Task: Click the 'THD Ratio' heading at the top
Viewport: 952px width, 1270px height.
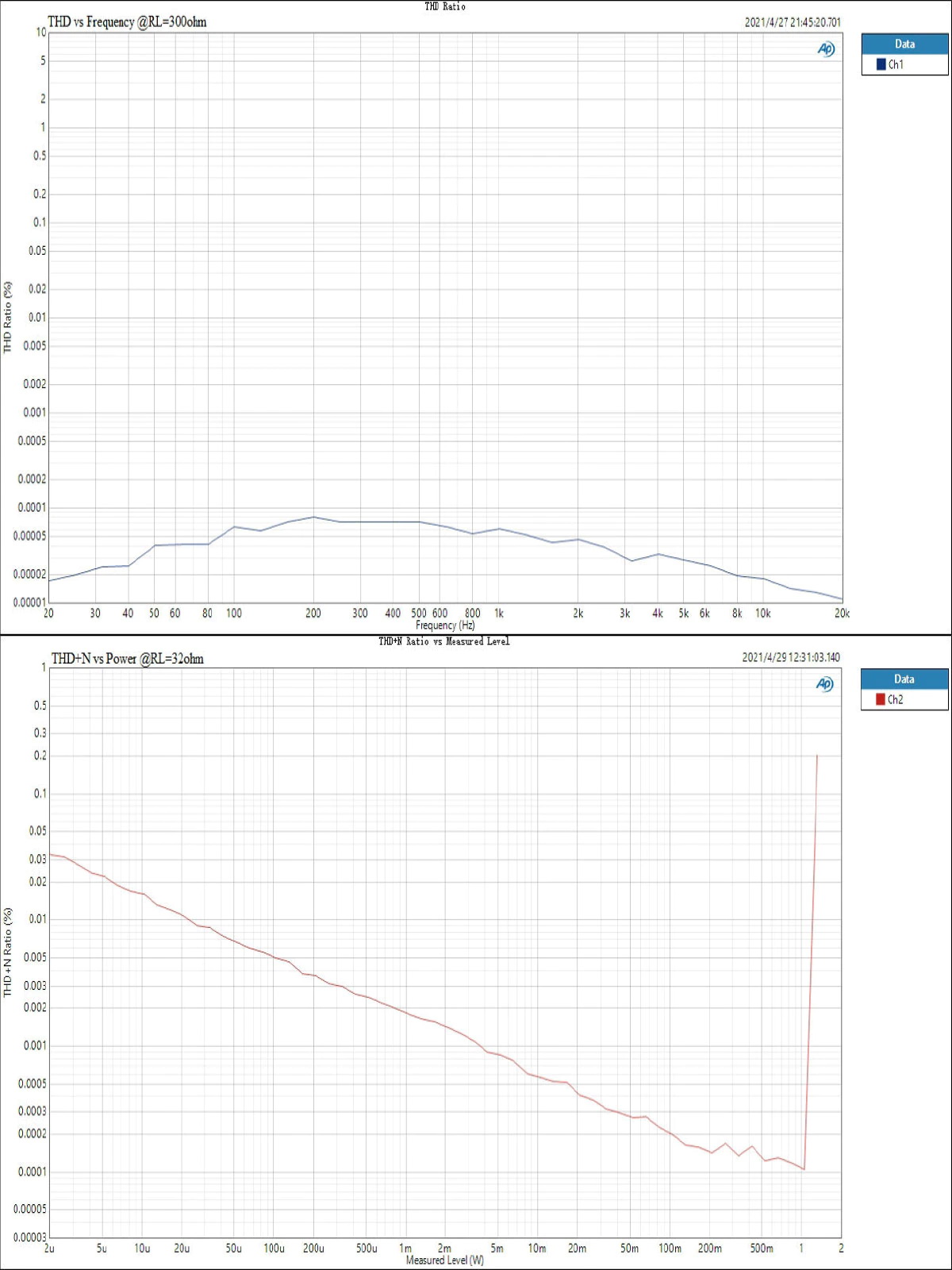Action: pyautogui.click(x=445, y=6)
